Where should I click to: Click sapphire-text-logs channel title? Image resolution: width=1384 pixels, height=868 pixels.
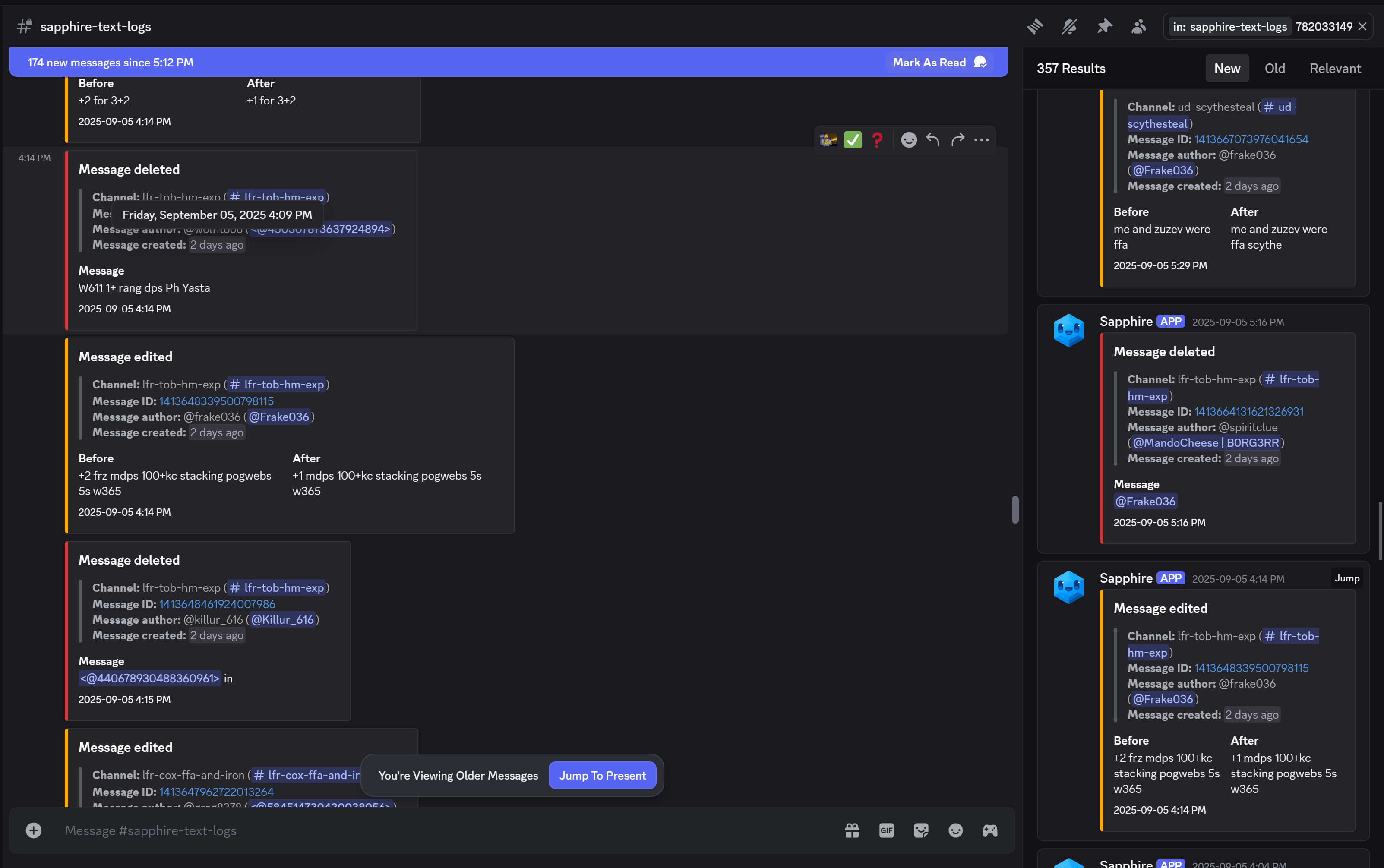[96, 26]
